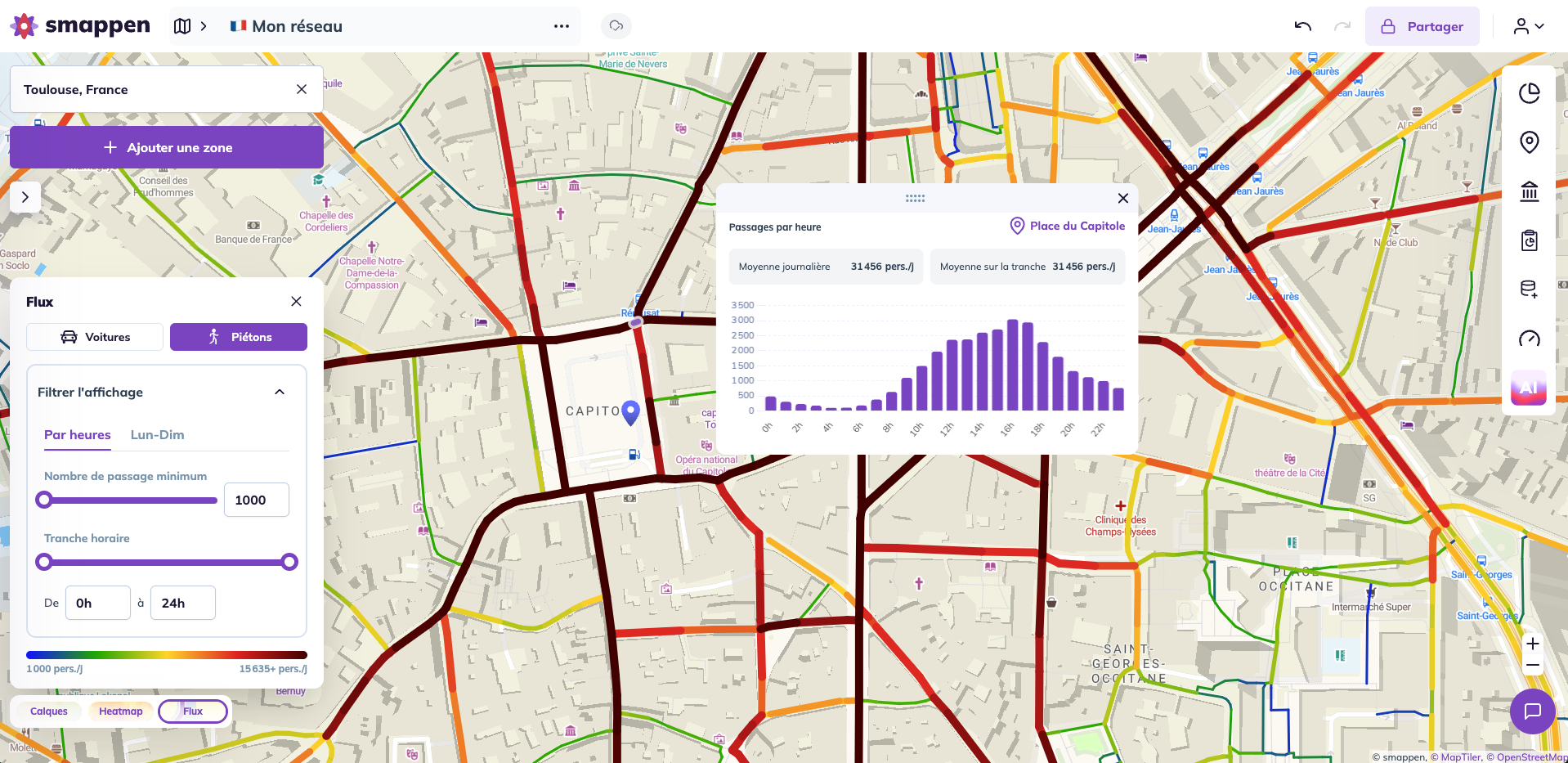Select the Lun-Dim tab

pyautogui.click(x=158, y=435)
